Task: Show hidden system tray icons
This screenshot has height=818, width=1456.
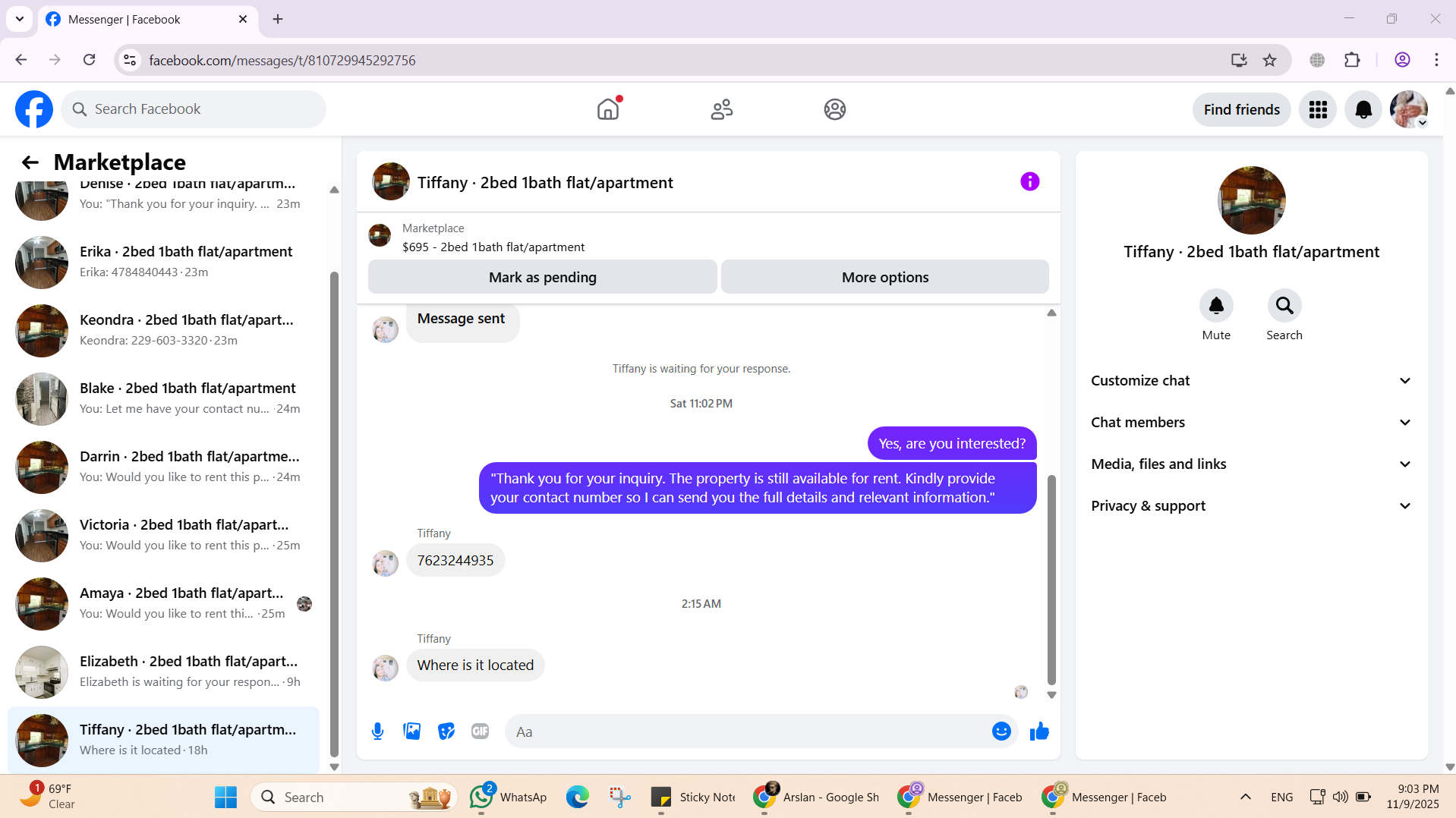Action: coord(1245,797)
